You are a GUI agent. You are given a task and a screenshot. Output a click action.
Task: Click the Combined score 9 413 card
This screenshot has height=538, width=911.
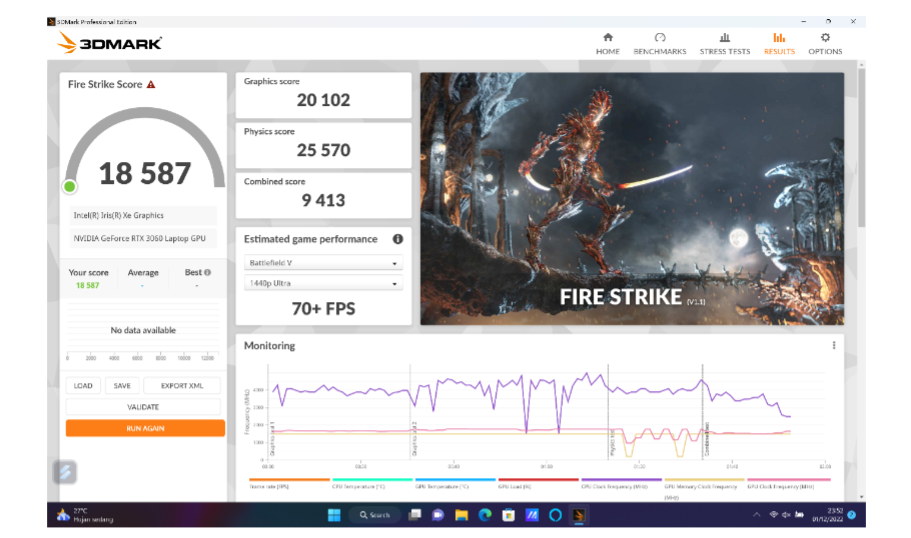tap(323, 195)
